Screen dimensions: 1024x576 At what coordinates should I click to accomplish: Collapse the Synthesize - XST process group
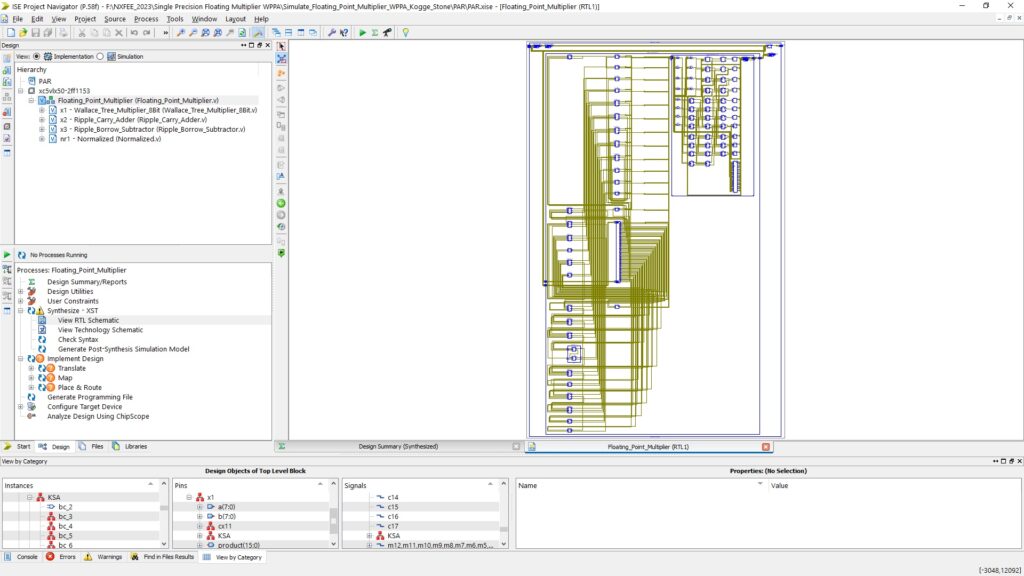point(19,309)
